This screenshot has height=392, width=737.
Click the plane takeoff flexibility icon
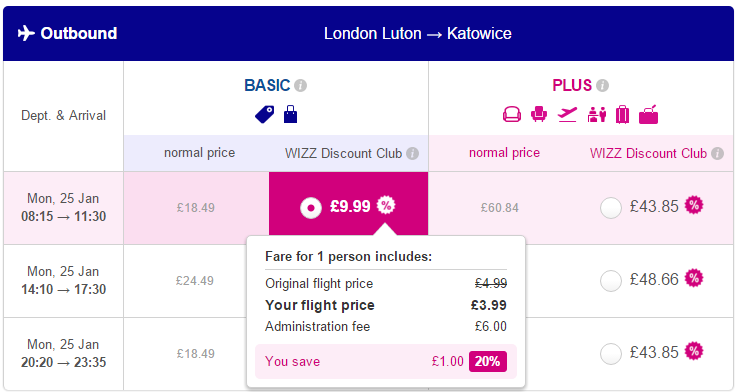[x=567, y=114]
